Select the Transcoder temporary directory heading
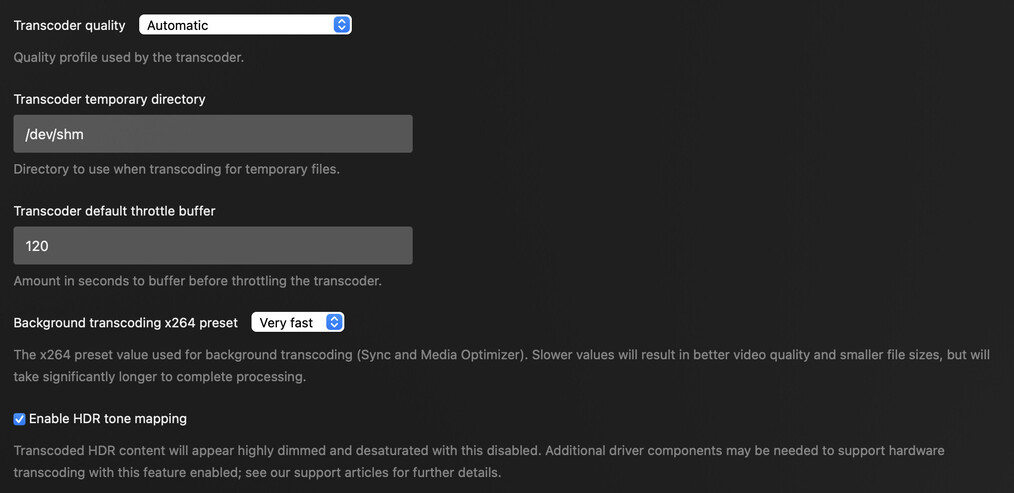Viewport: 1014px width, 493px height. pyautogui.click(x=109, y=99)
